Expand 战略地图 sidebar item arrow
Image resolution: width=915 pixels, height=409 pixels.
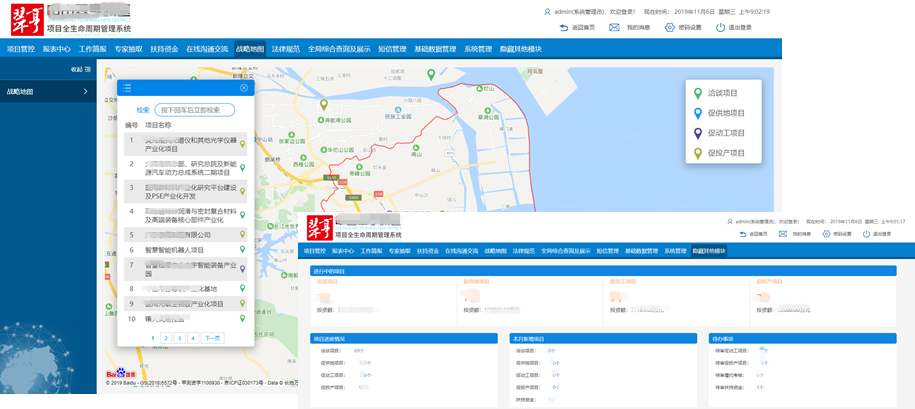[85, 91]
